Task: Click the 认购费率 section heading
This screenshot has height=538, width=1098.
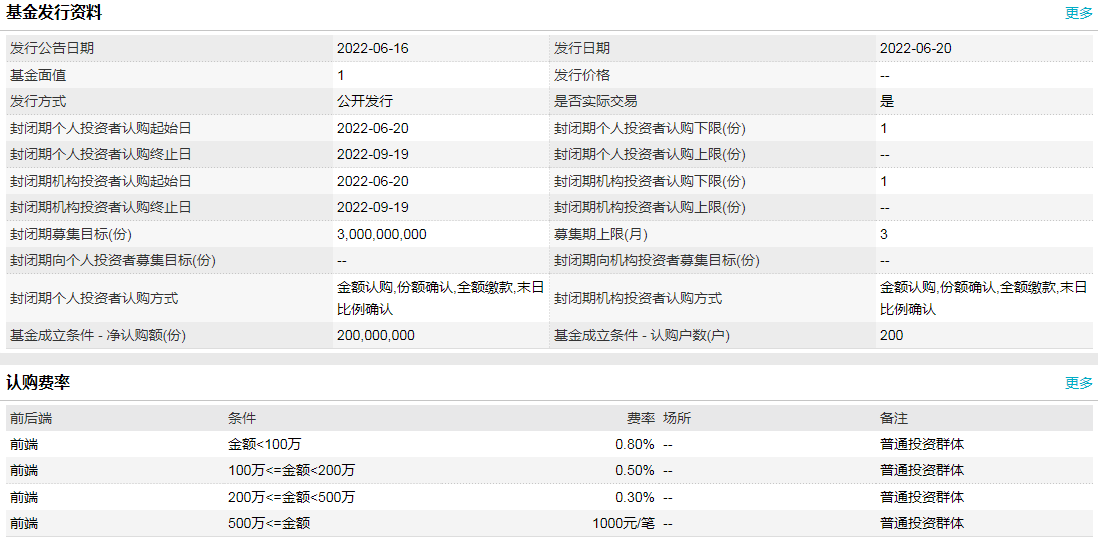Action: 38,383
